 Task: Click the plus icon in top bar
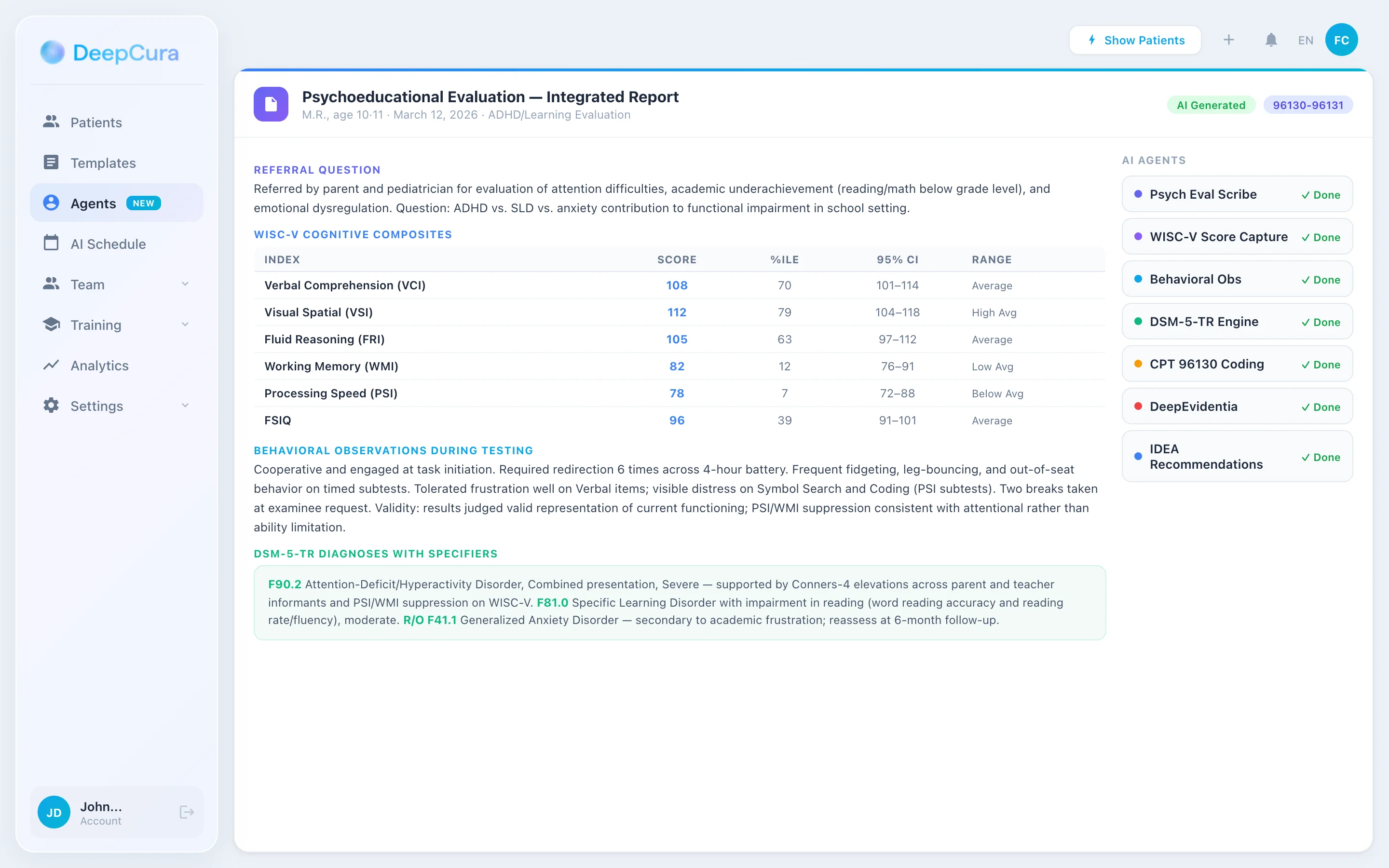click(1228, 40)
